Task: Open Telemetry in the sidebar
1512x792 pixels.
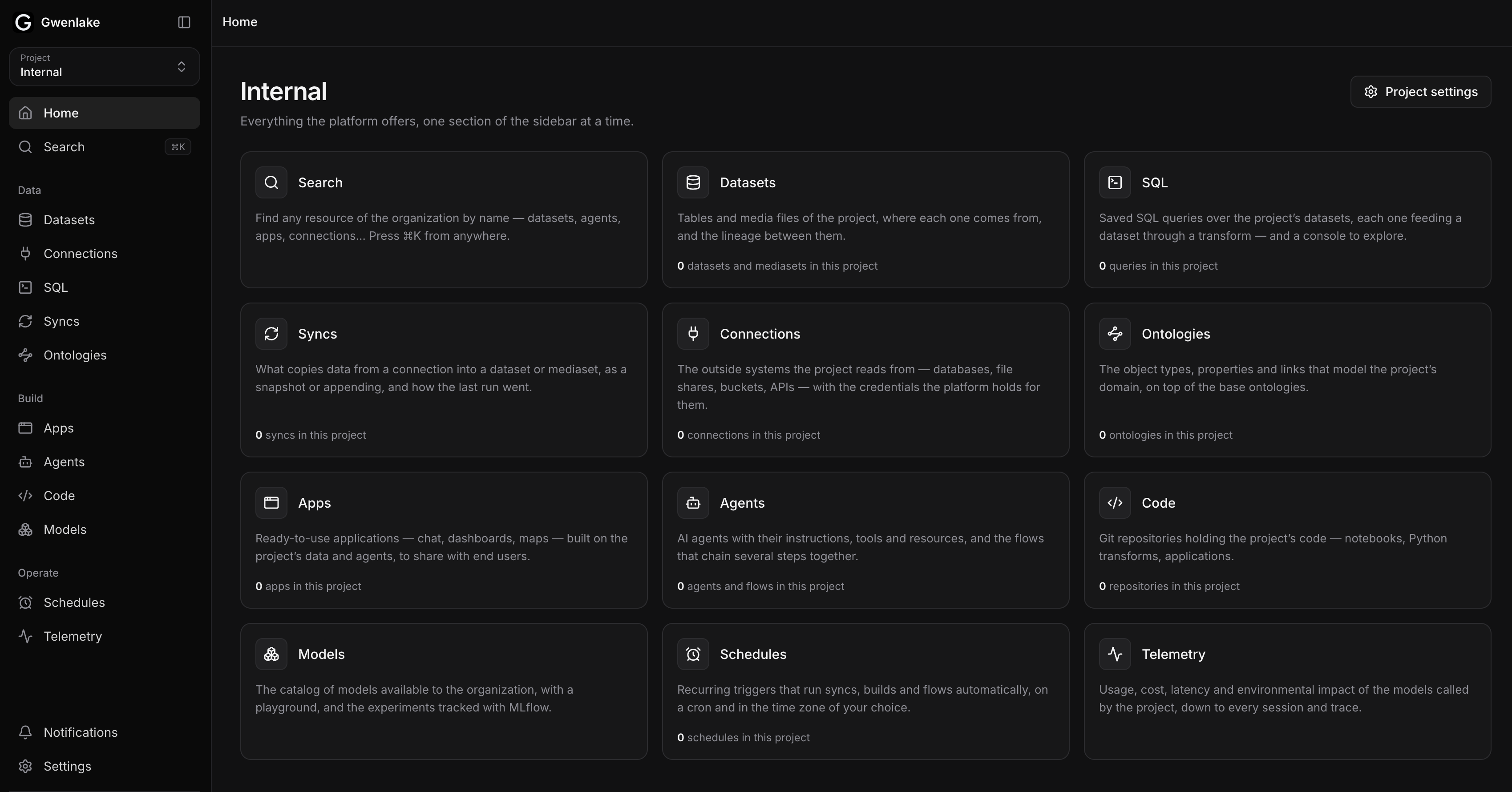Action: click(x=105, y=636)
